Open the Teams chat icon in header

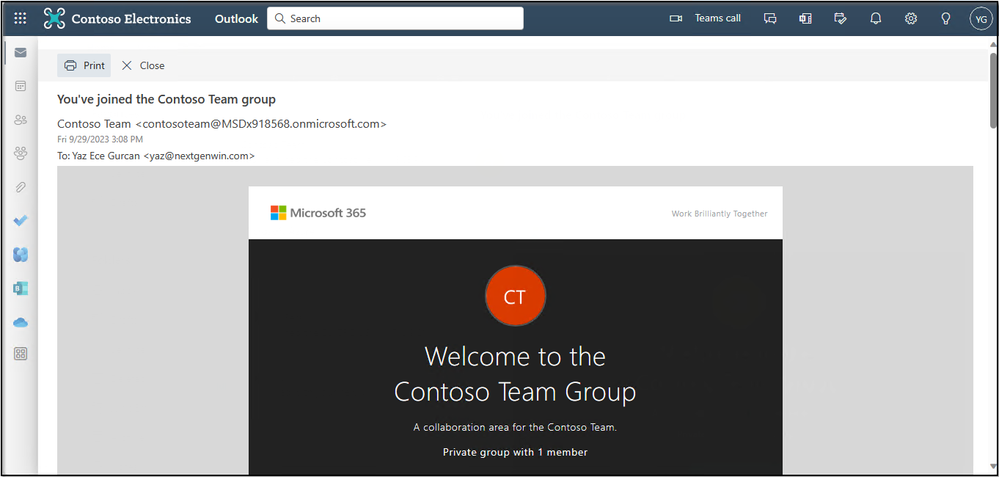click(x=770, y=18)
